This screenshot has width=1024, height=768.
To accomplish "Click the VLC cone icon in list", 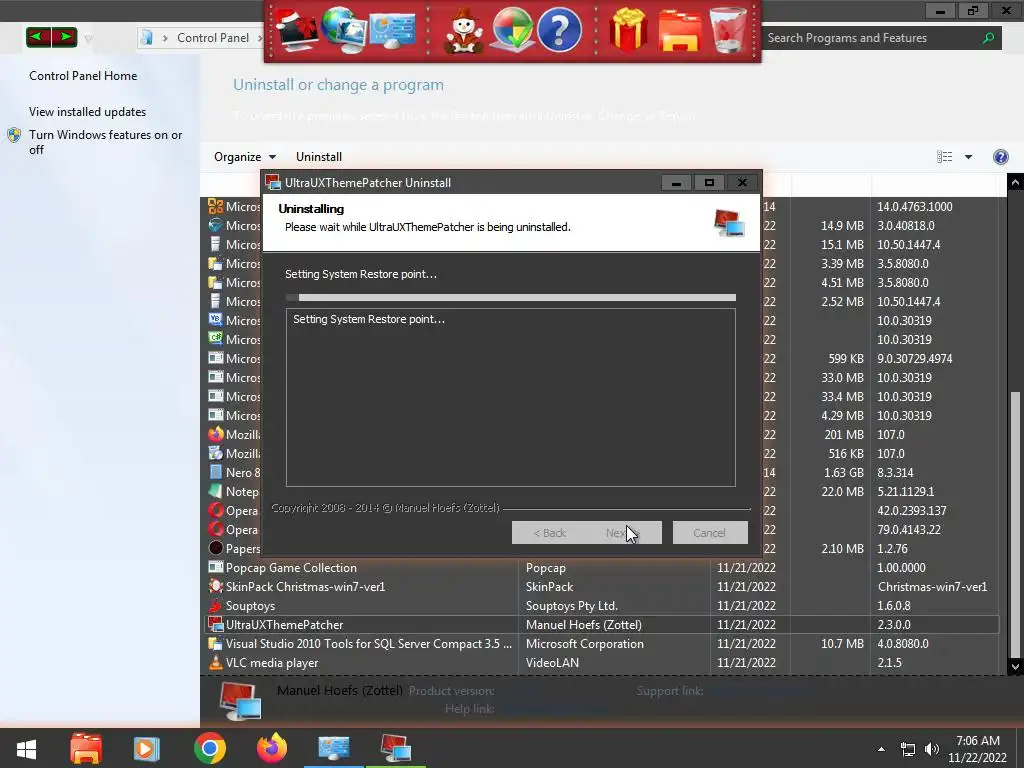I will coord(216,662).
